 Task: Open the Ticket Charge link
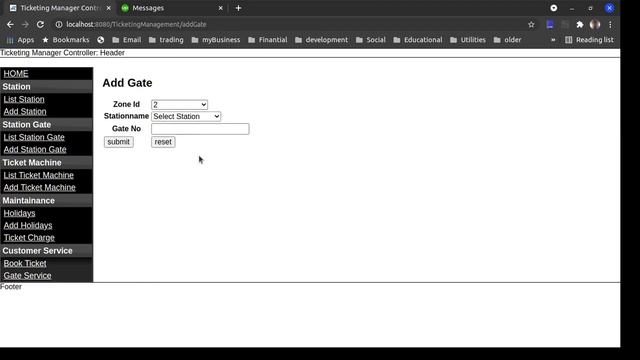(29, 238)
